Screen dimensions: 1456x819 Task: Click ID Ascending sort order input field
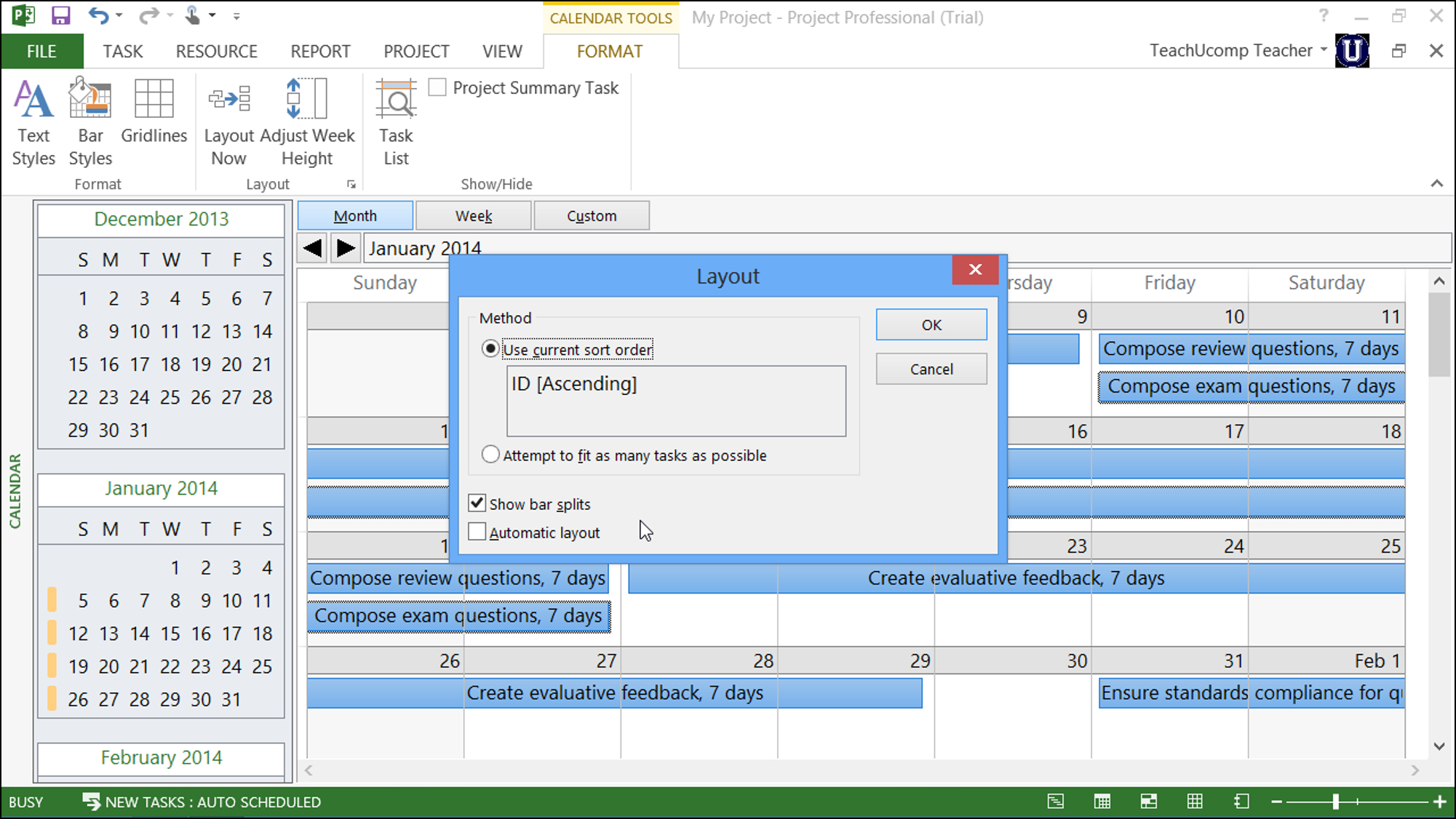(677, 400)
